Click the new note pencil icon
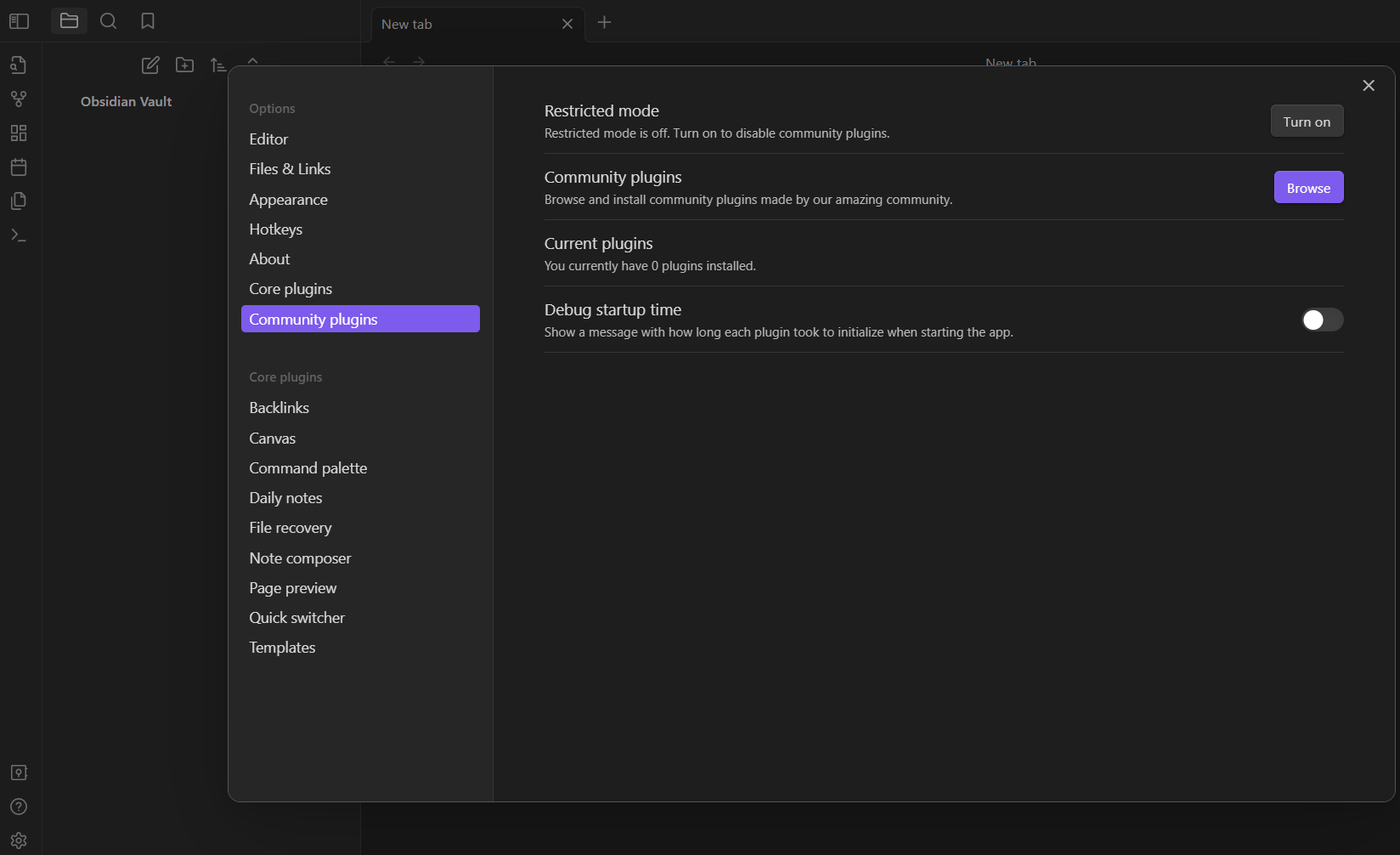This screenshot has width=1400, height=855. 150,65
